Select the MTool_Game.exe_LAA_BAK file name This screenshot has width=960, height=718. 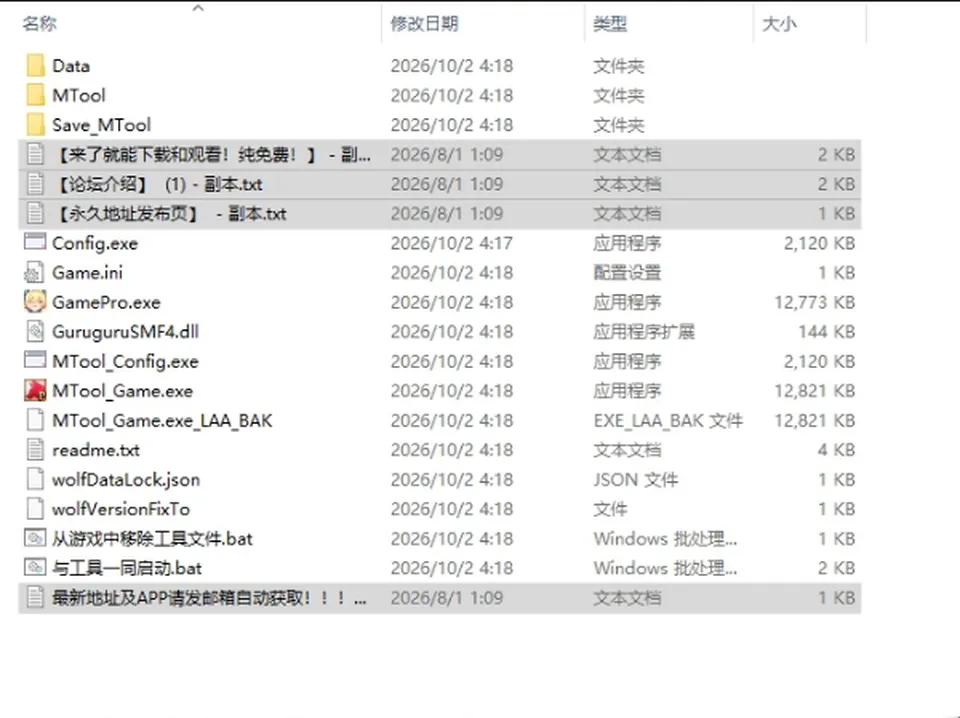click(162, 421)
